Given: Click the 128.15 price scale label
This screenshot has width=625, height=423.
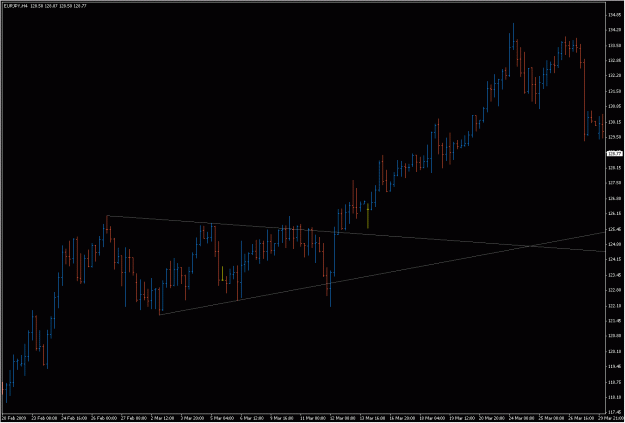Looking at the screenshot, I should [x=614, y=168].
